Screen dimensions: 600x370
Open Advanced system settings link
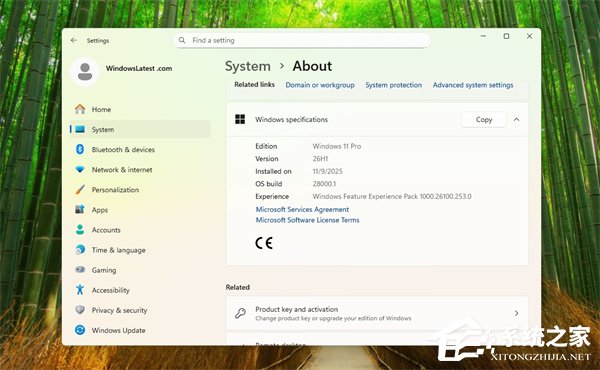point(473,85)
